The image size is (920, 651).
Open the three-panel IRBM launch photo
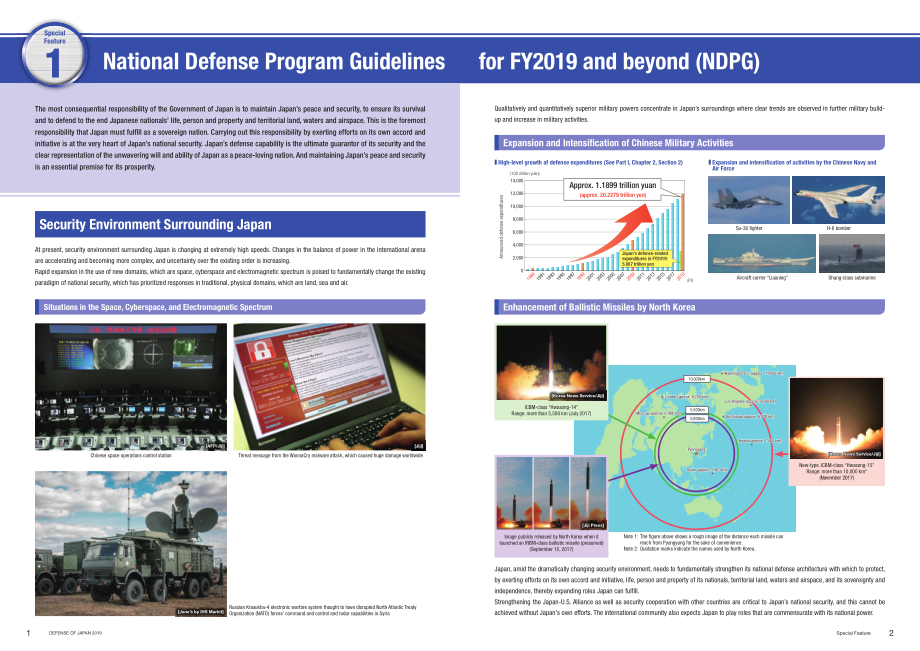pyautogui.click(x=551, y=494)
